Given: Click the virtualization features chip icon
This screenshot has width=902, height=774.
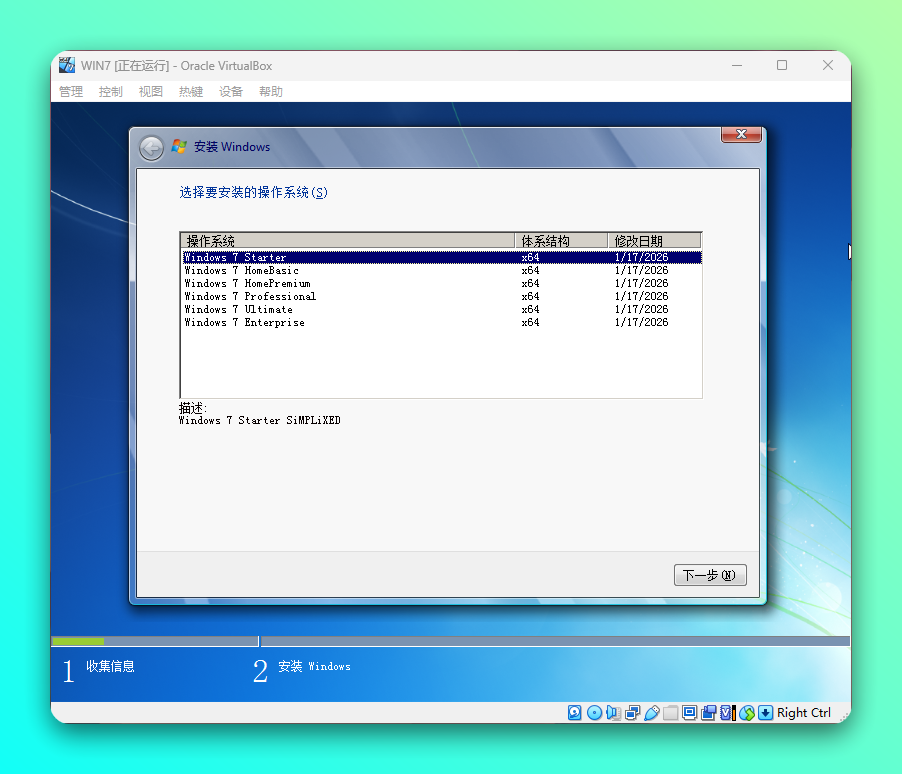Looking at the screenshot, I should [x=728, y=712].
